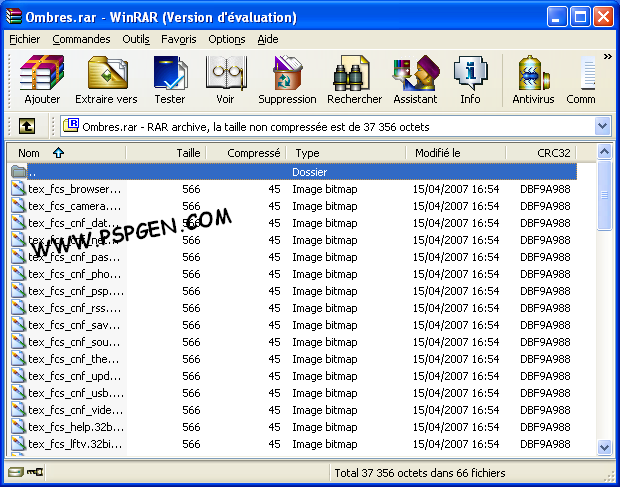The height and width of the screenshot is (487, 620).
Task: Click bitmap icon of tex_fcs_cnf_the
Action: 18,359
